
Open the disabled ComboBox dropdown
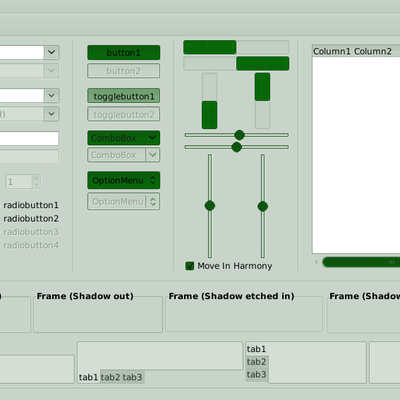tap(124, 155)
